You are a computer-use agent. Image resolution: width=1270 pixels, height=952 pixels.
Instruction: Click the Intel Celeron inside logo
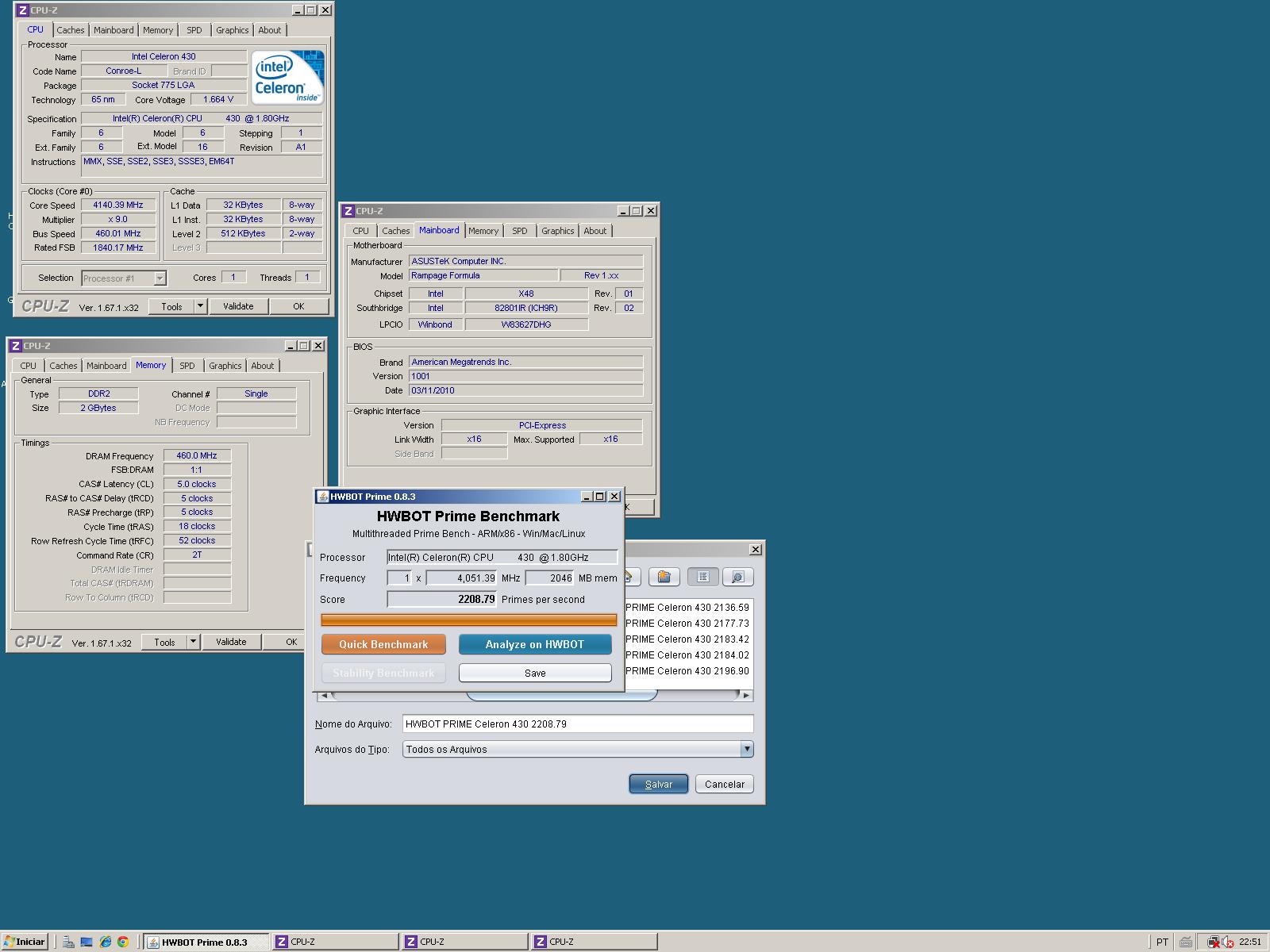point(287,77)
